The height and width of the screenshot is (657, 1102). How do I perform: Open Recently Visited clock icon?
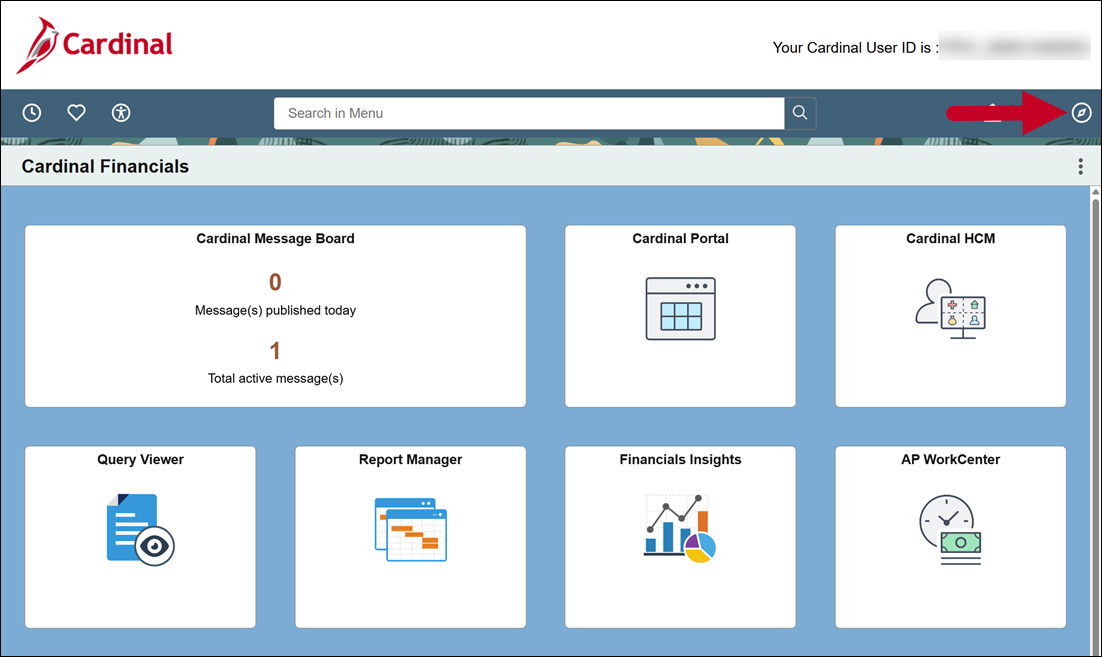32,112
